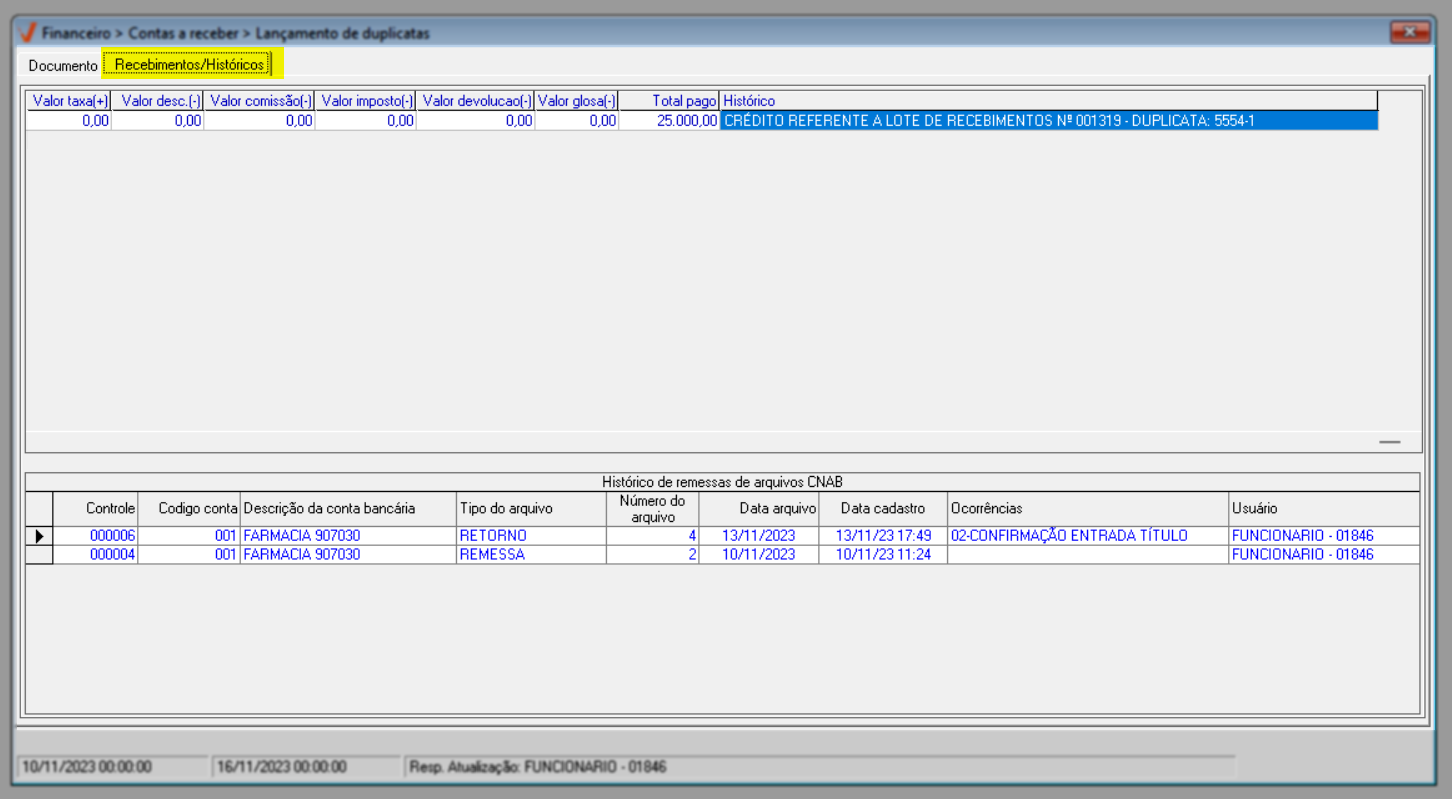This screenshot has width=1452, height=799.
Task: Select control number 000006
Action: click(96, 536)
